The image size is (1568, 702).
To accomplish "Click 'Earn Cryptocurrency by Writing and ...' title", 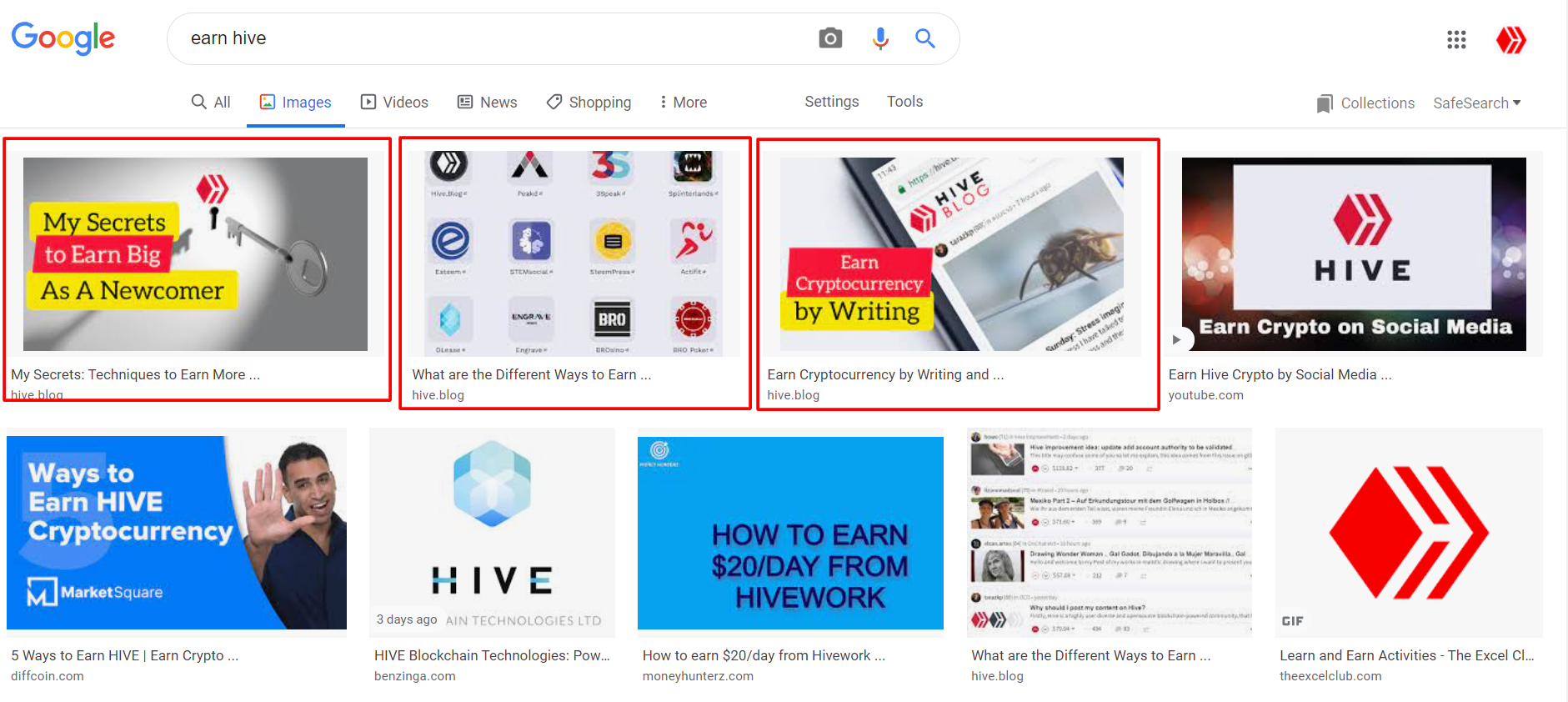I will click(x=885, y=374).
